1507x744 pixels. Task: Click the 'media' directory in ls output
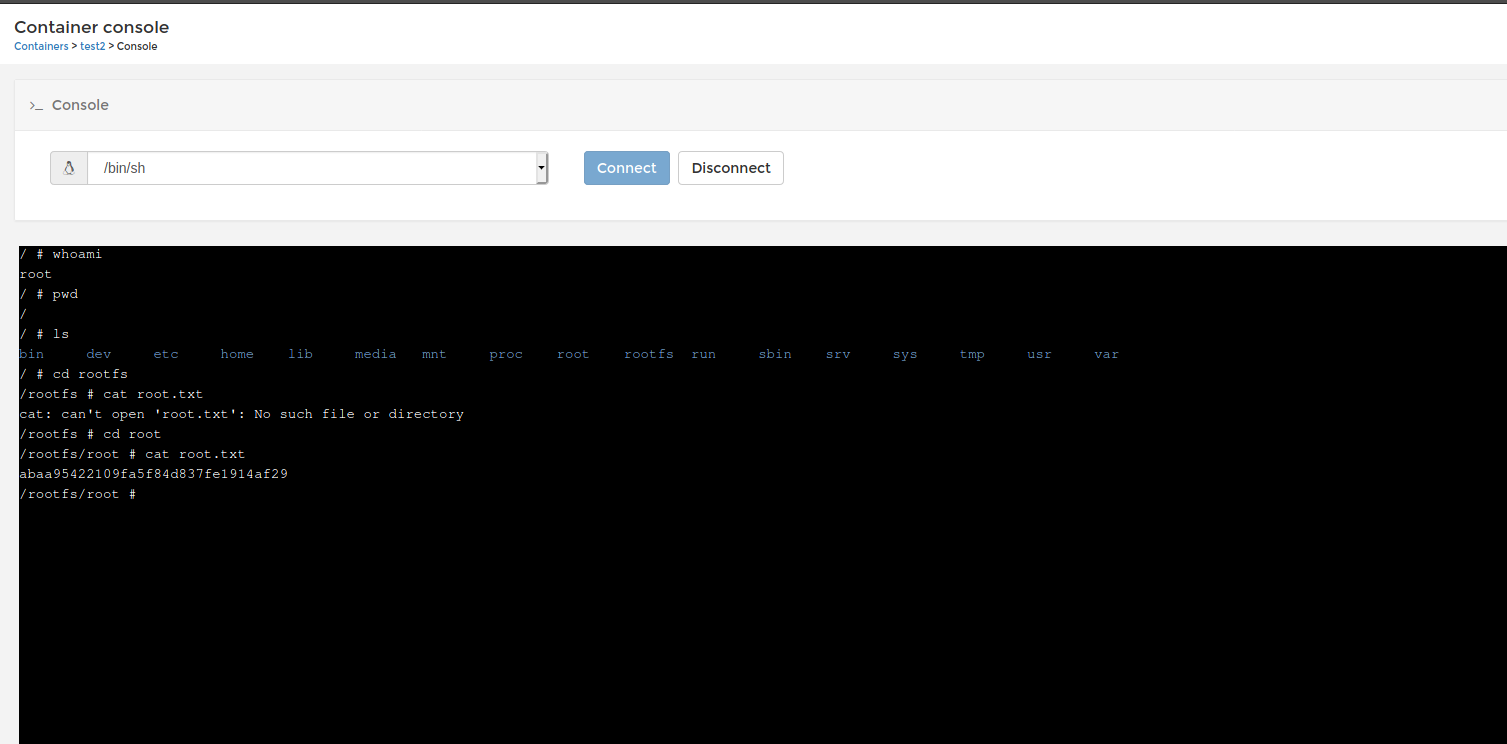point(375,354)
